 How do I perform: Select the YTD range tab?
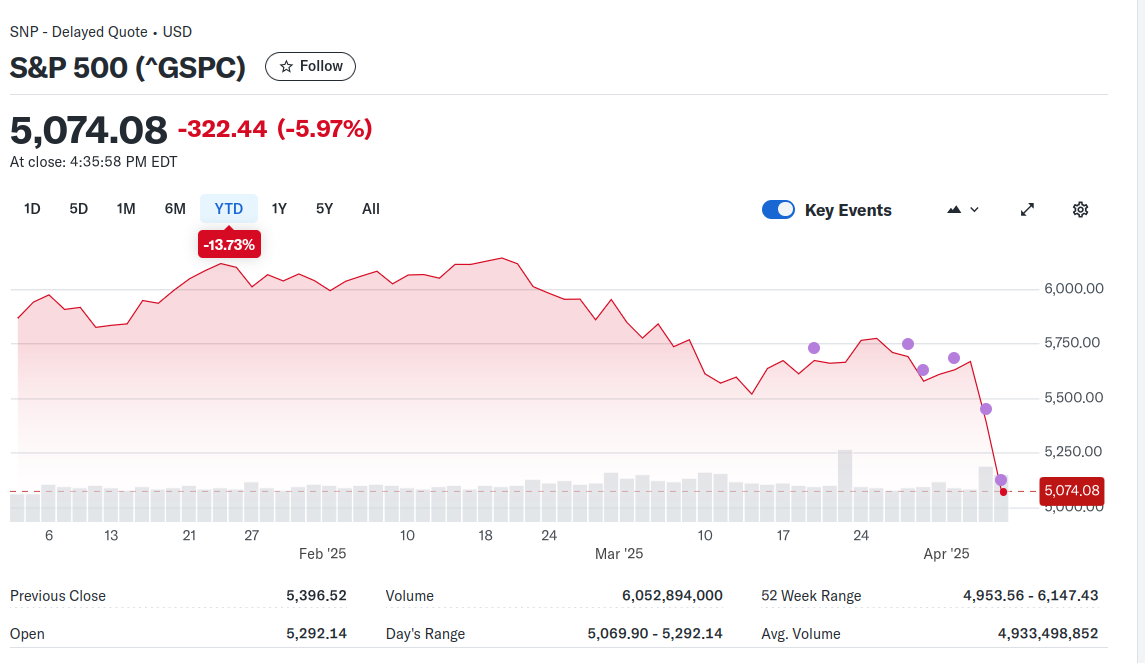click(x=229, y=209)
